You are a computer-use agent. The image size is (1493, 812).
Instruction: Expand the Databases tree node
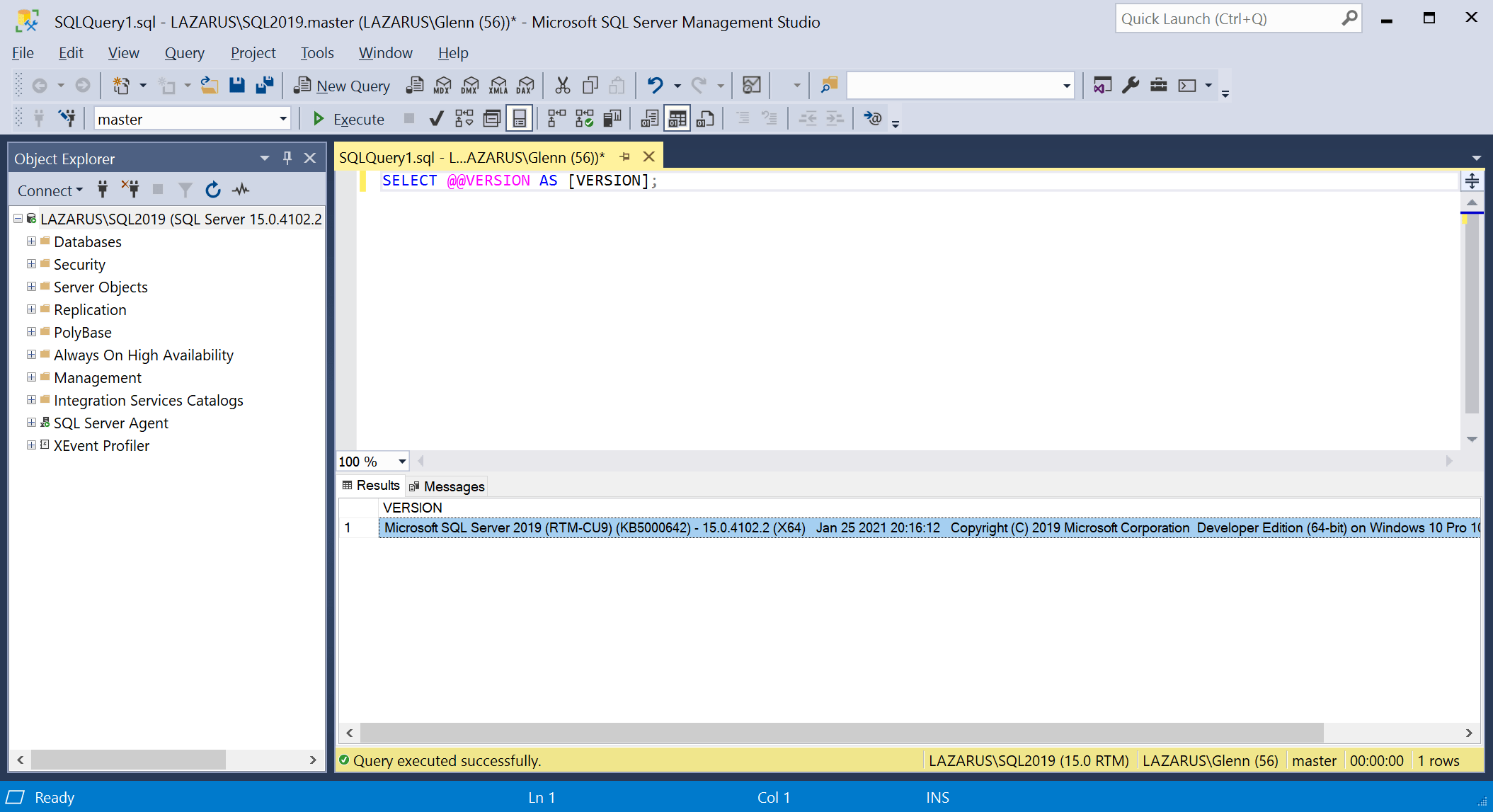pos(31,241)
